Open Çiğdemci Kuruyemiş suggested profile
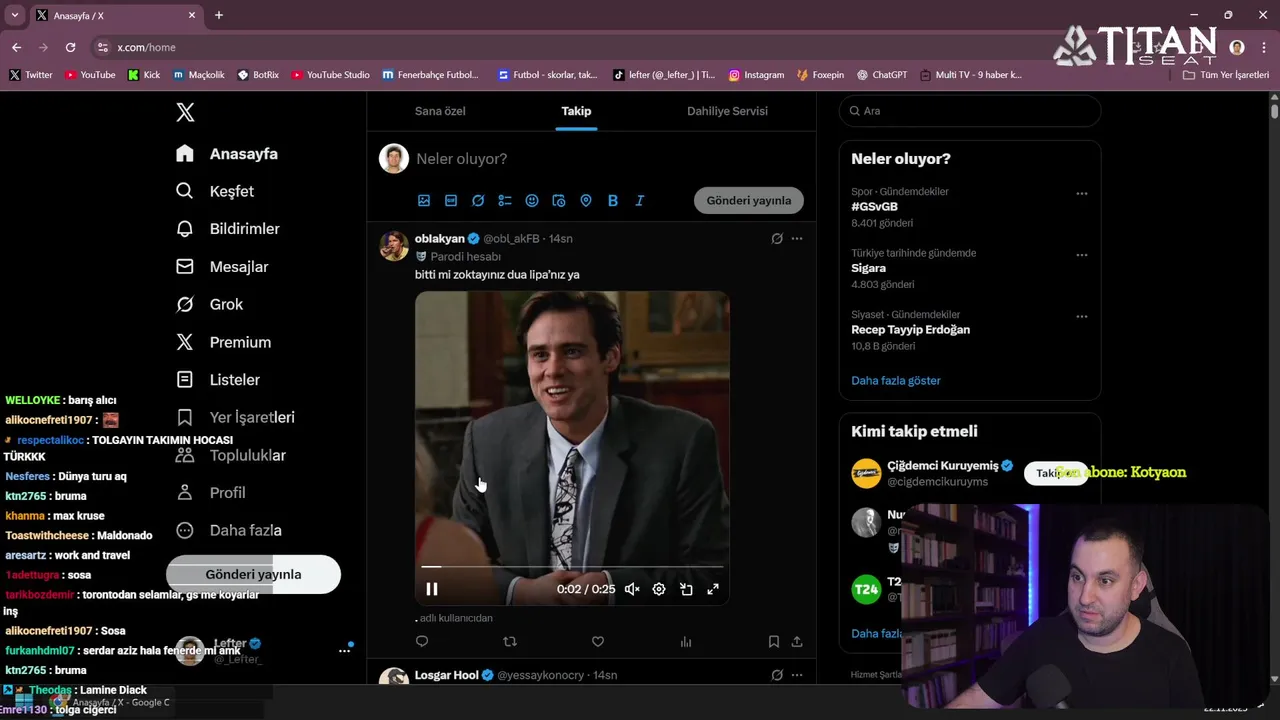Viewport: 1280px width, 720px height. pyautogui.click(x=943, y=466)
